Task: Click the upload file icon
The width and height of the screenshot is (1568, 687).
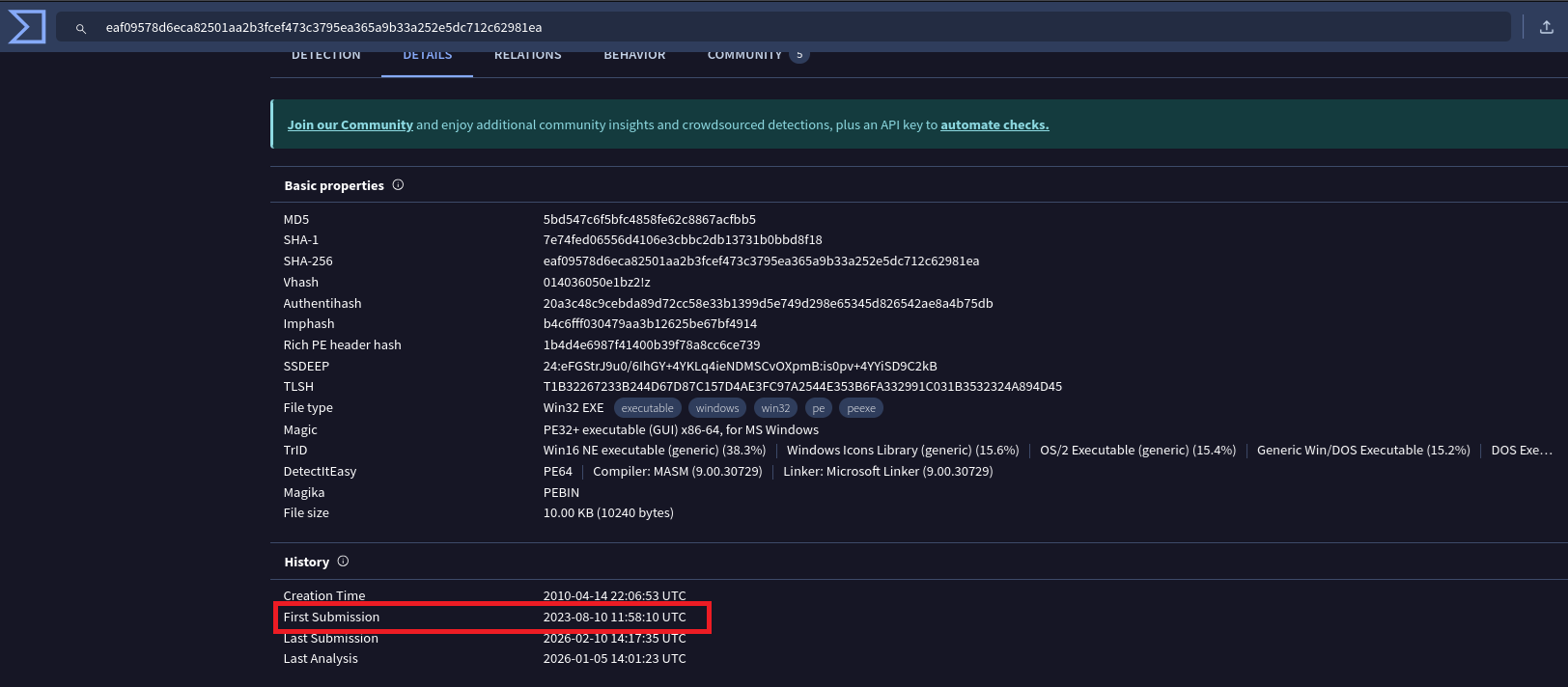Action: 1546,27
